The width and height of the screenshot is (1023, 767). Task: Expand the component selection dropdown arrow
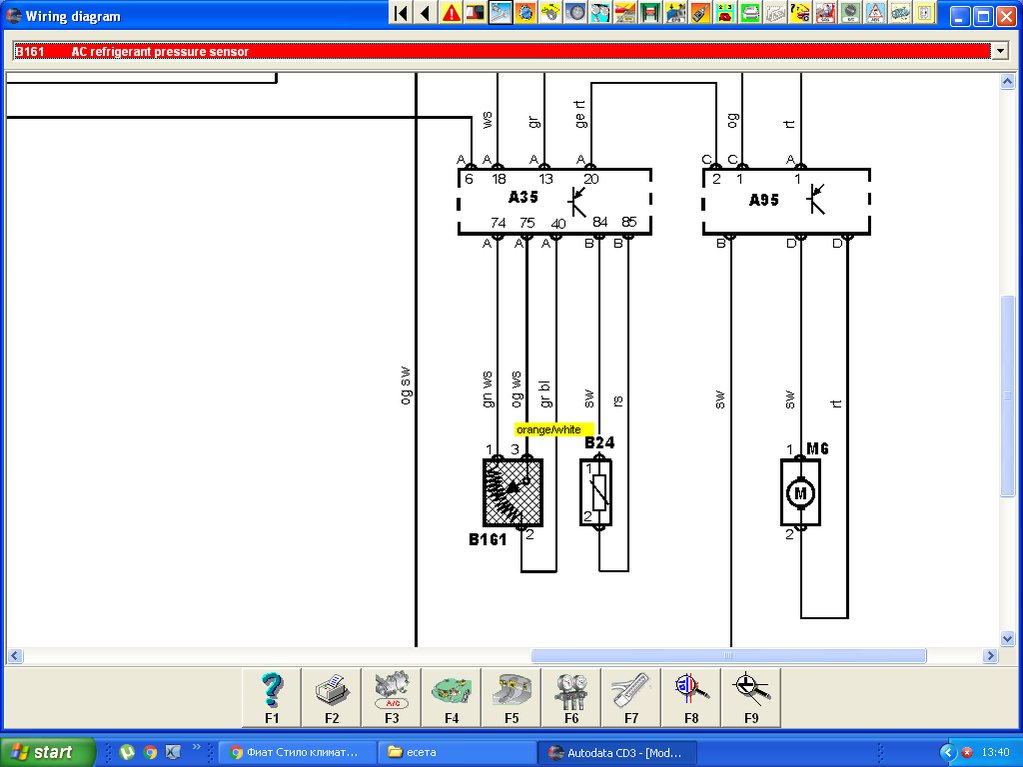tap(998, 51)
